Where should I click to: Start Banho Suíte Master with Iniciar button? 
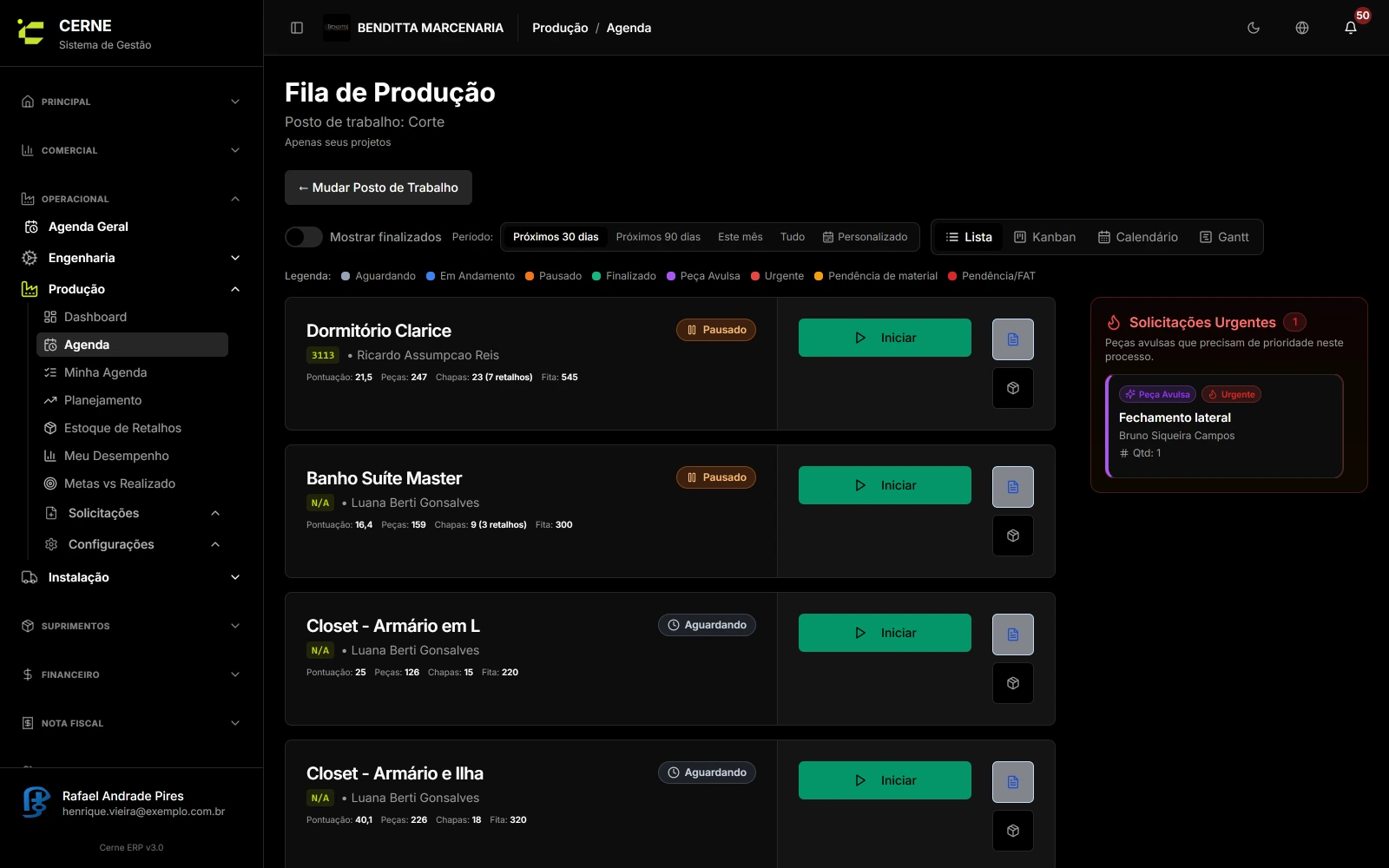[x=885, y=485]
